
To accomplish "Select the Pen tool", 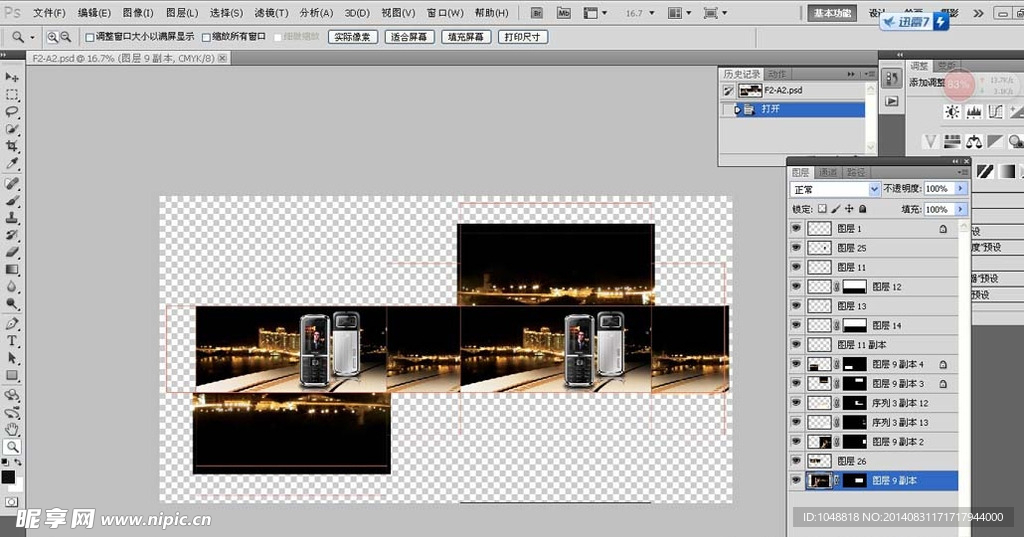I will (x=13, y=324).
